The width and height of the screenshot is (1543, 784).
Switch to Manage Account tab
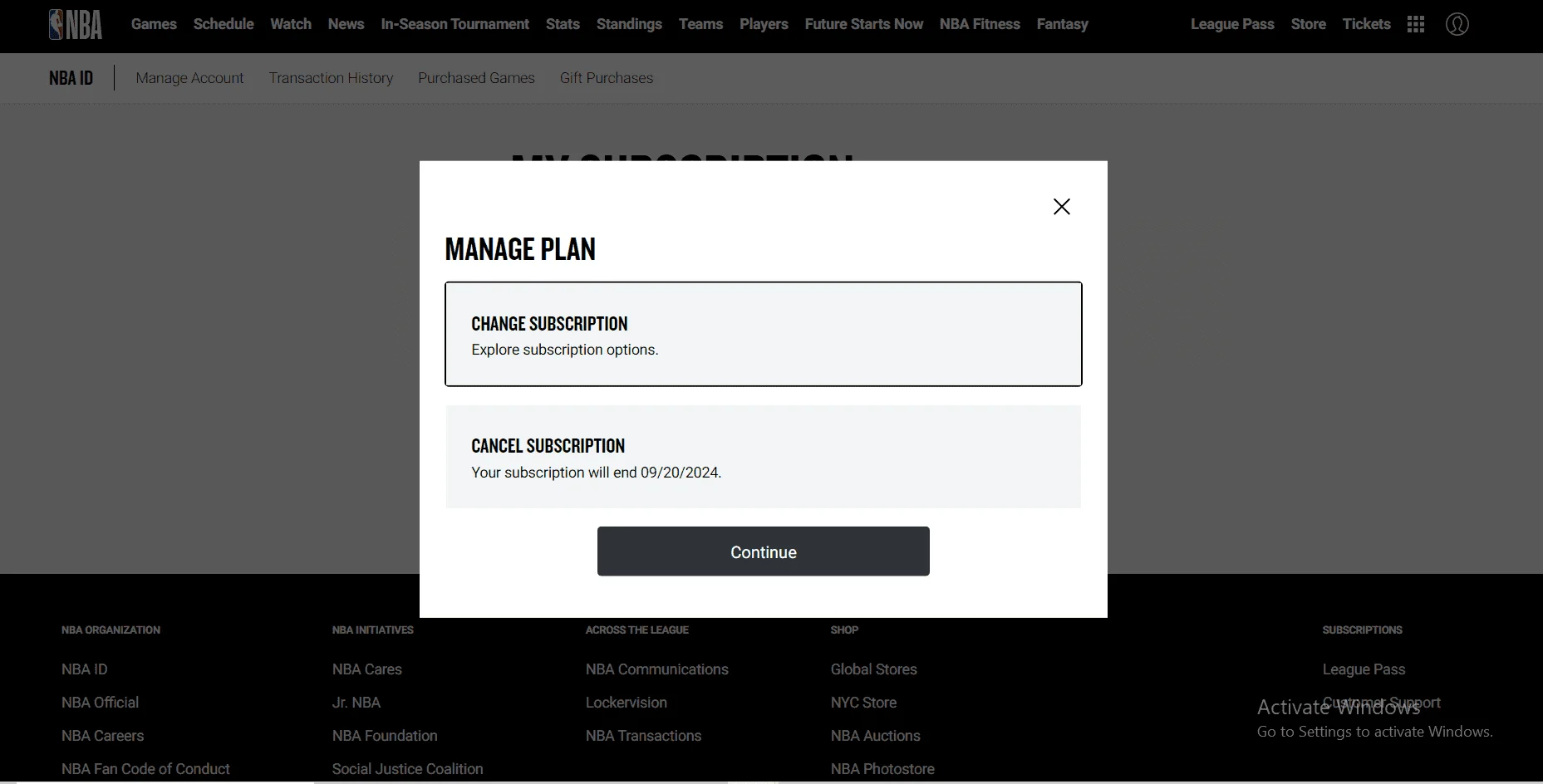click(189, 78)
